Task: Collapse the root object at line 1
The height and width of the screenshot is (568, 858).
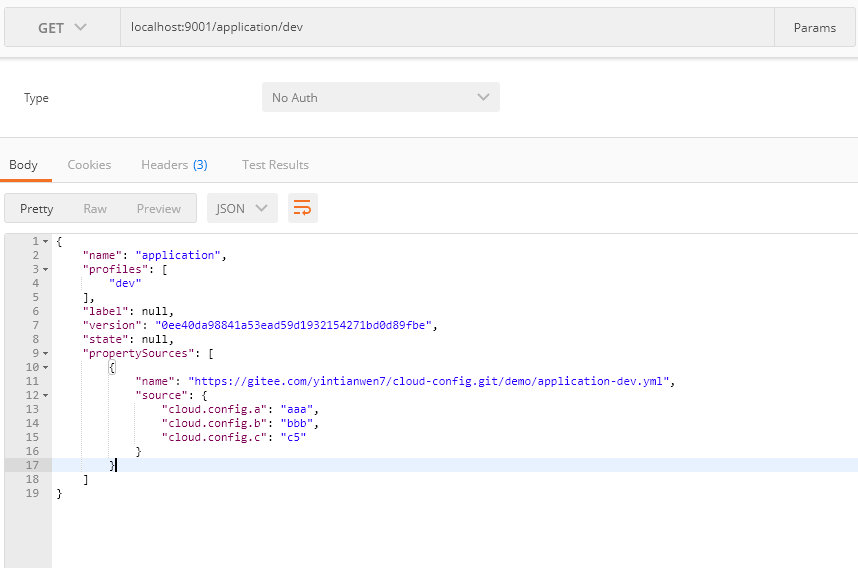Action: [x=45, y=242]
